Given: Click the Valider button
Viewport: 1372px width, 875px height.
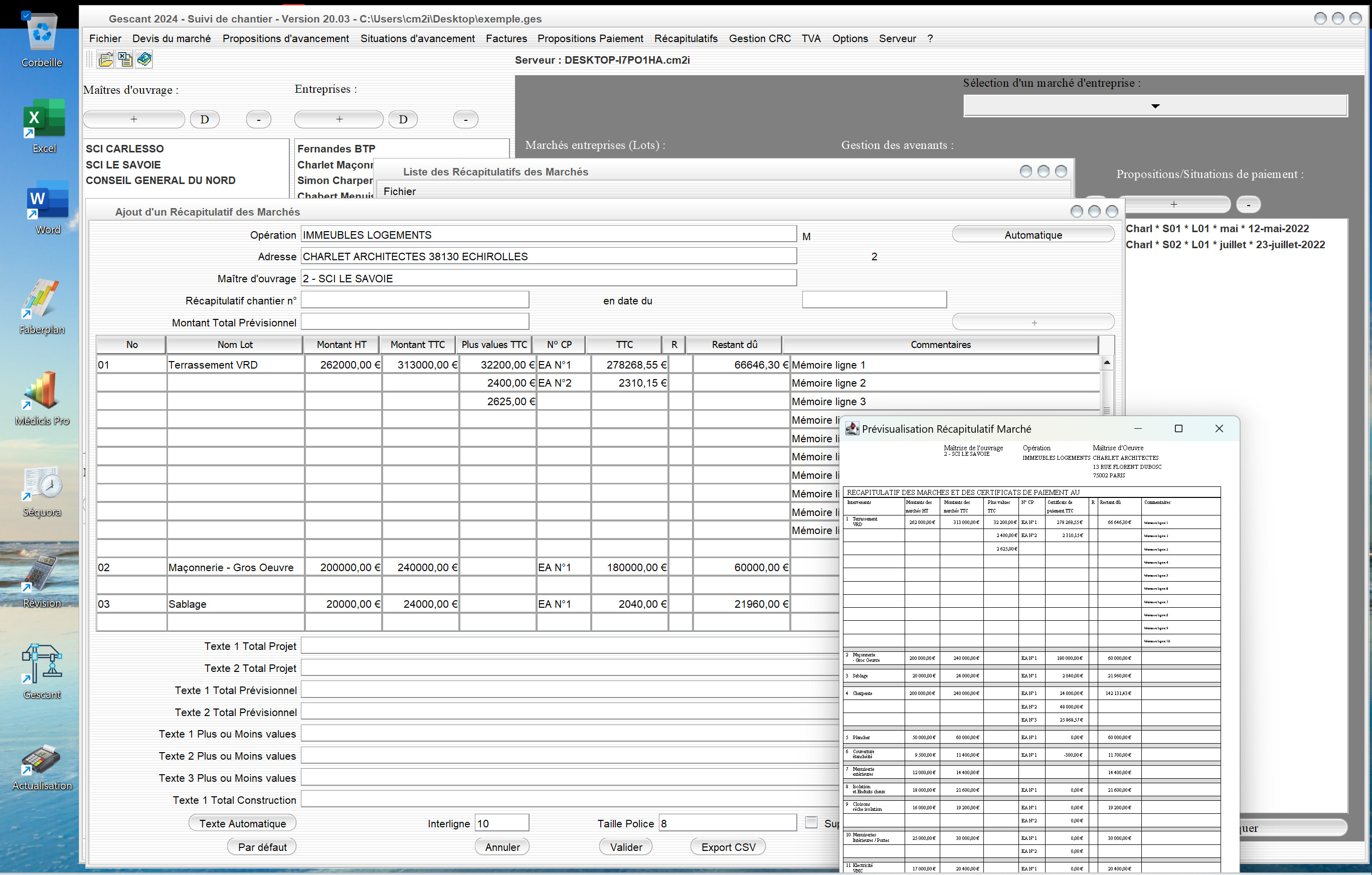Looking at the screenshot, I should pyautogui.click(x=626, y=847).
